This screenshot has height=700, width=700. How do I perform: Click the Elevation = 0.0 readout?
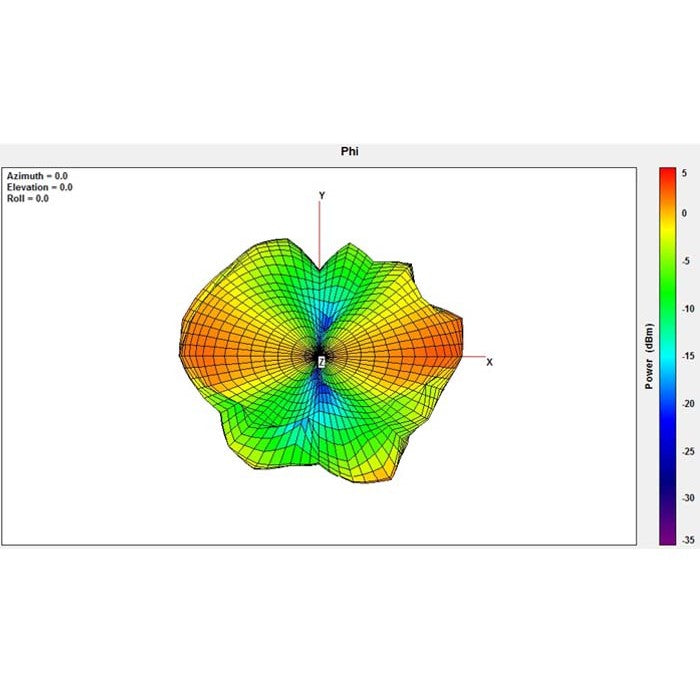39,187
